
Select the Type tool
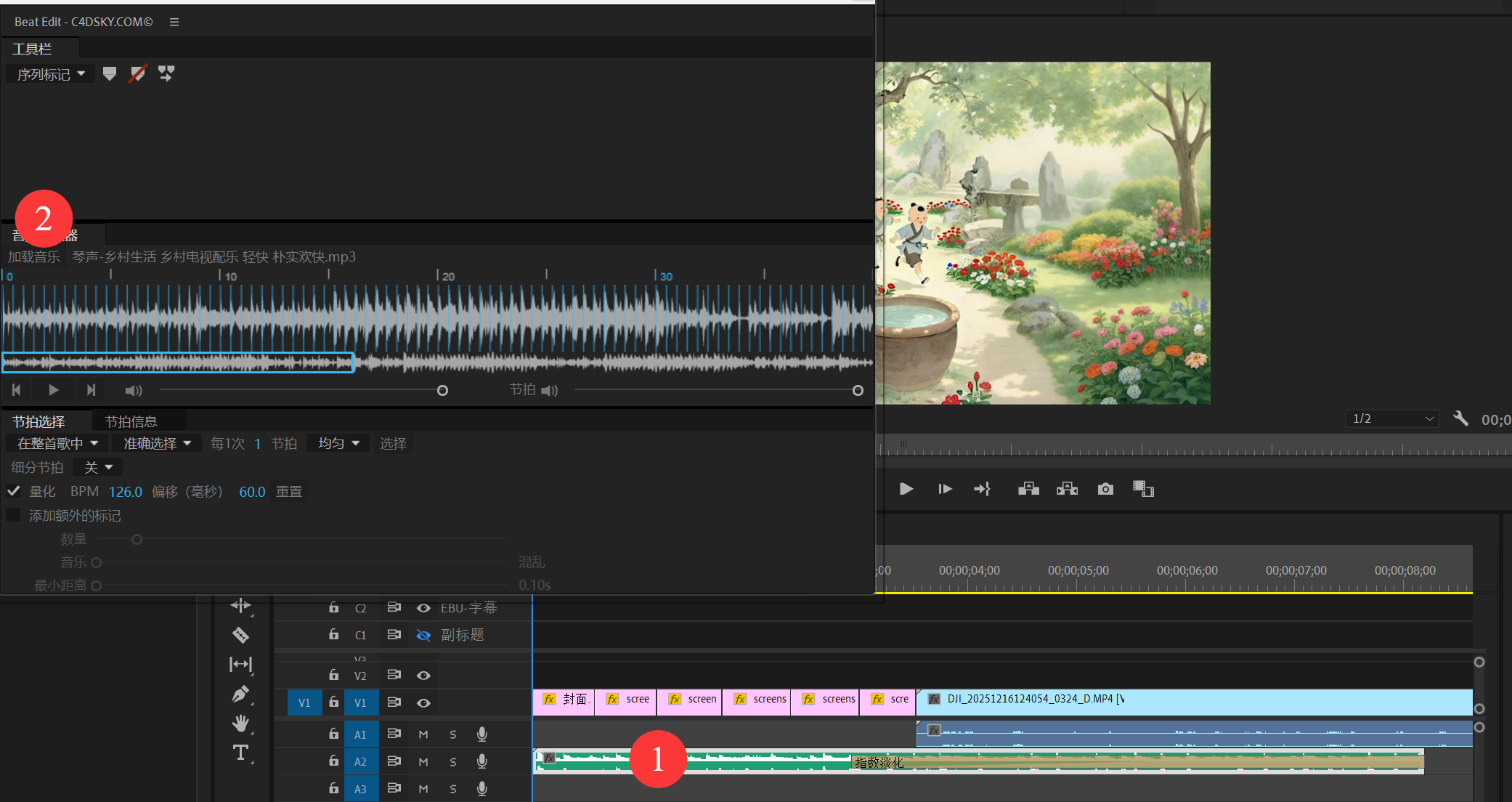pos(240,753)
